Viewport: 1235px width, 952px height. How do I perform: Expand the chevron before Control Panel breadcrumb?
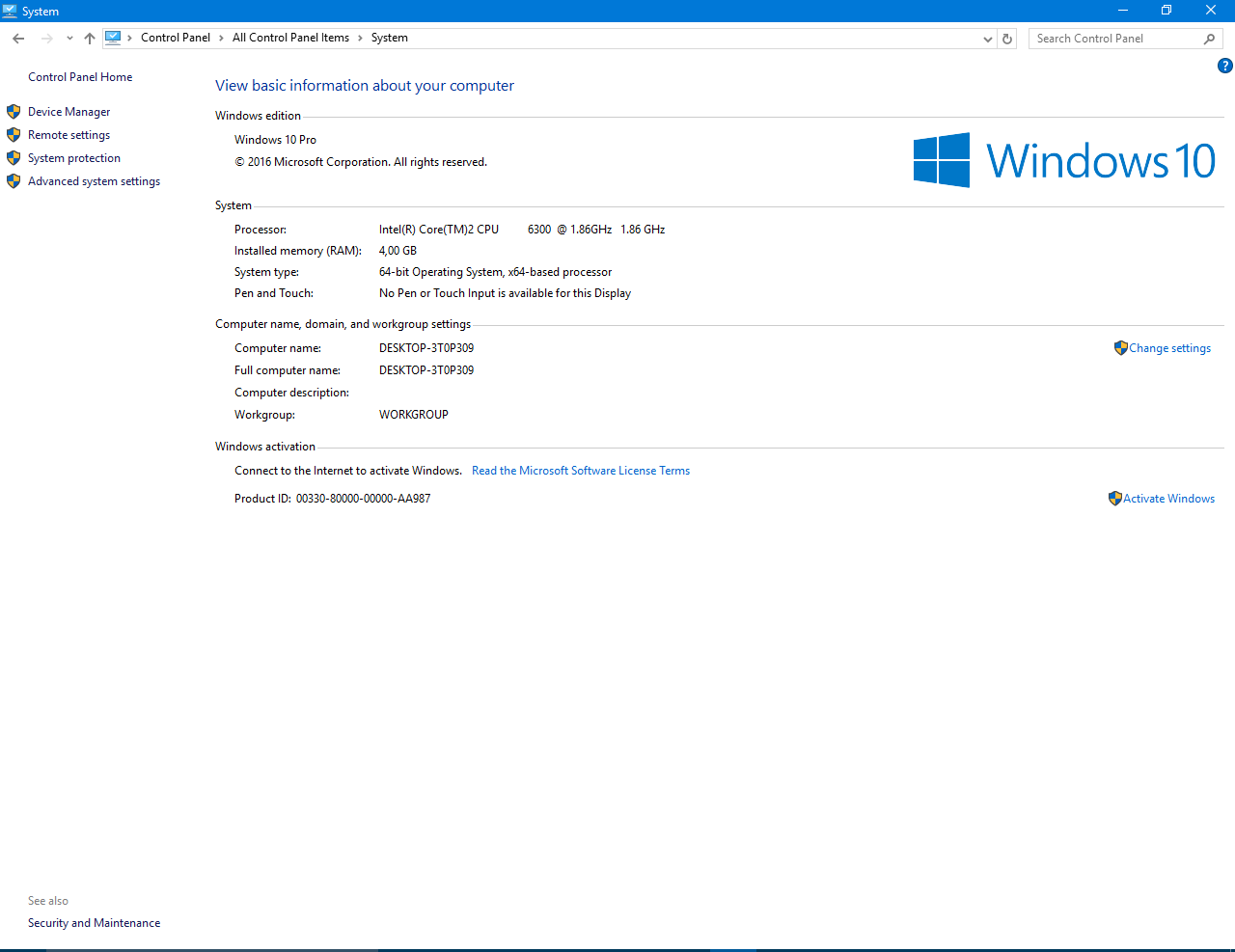(130, 38)
